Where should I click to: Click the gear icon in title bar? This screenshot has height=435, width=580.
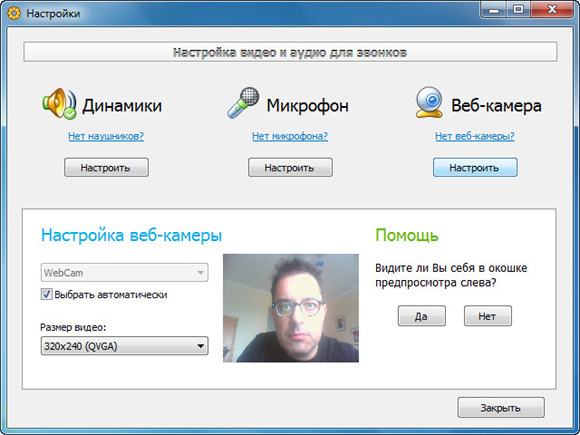14,14
